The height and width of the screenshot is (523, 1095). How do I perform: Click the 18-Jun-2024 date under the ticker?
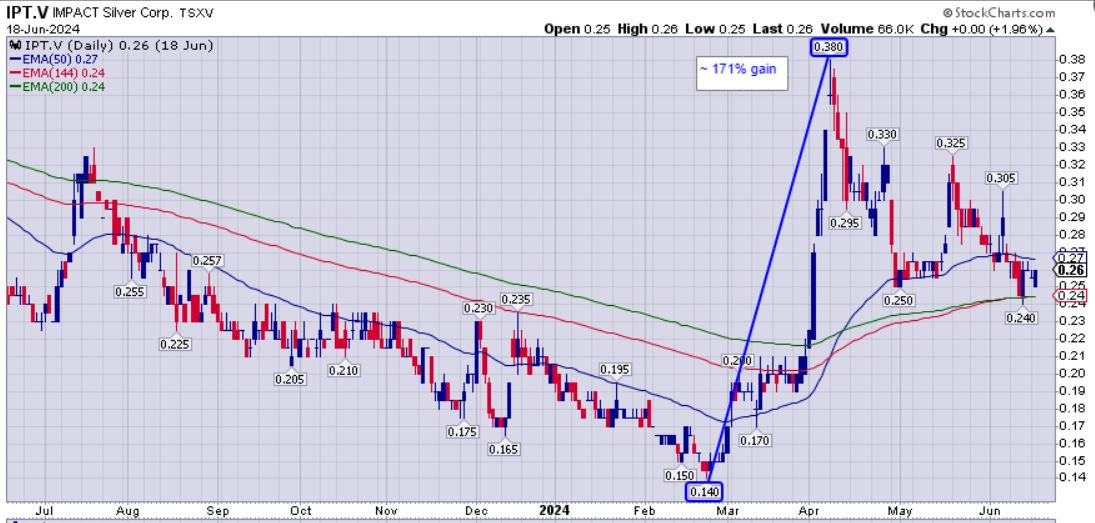click(43, 29)
